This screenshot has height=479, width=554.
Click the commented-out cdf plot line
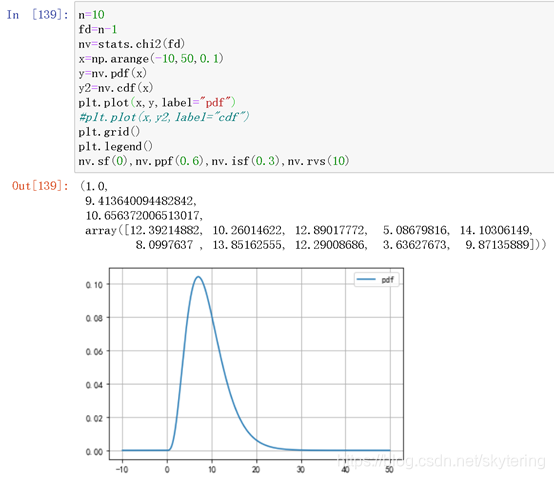tap(164, 117)
